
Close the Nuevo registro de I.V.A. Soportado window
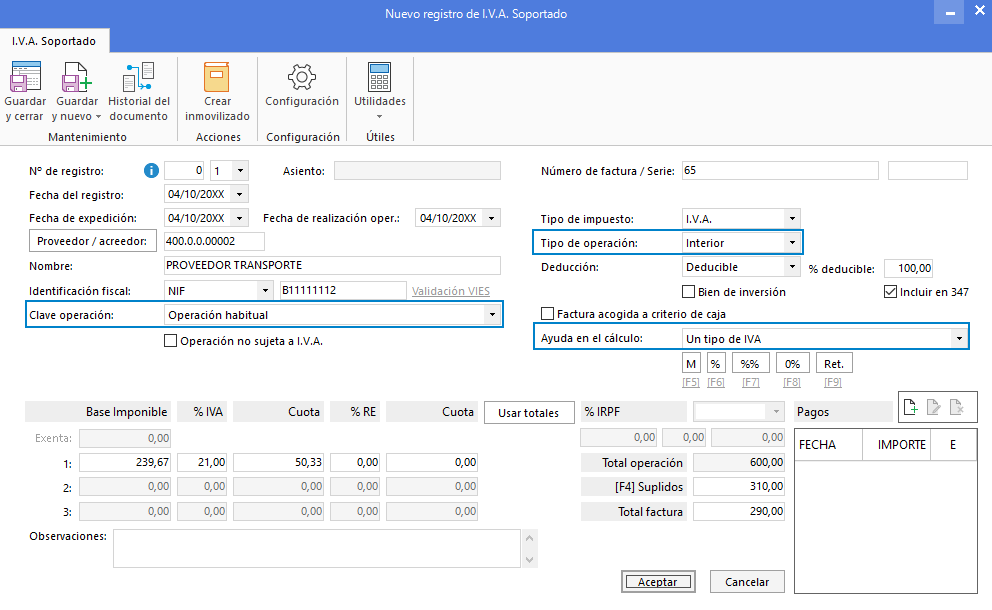(980, 11)
